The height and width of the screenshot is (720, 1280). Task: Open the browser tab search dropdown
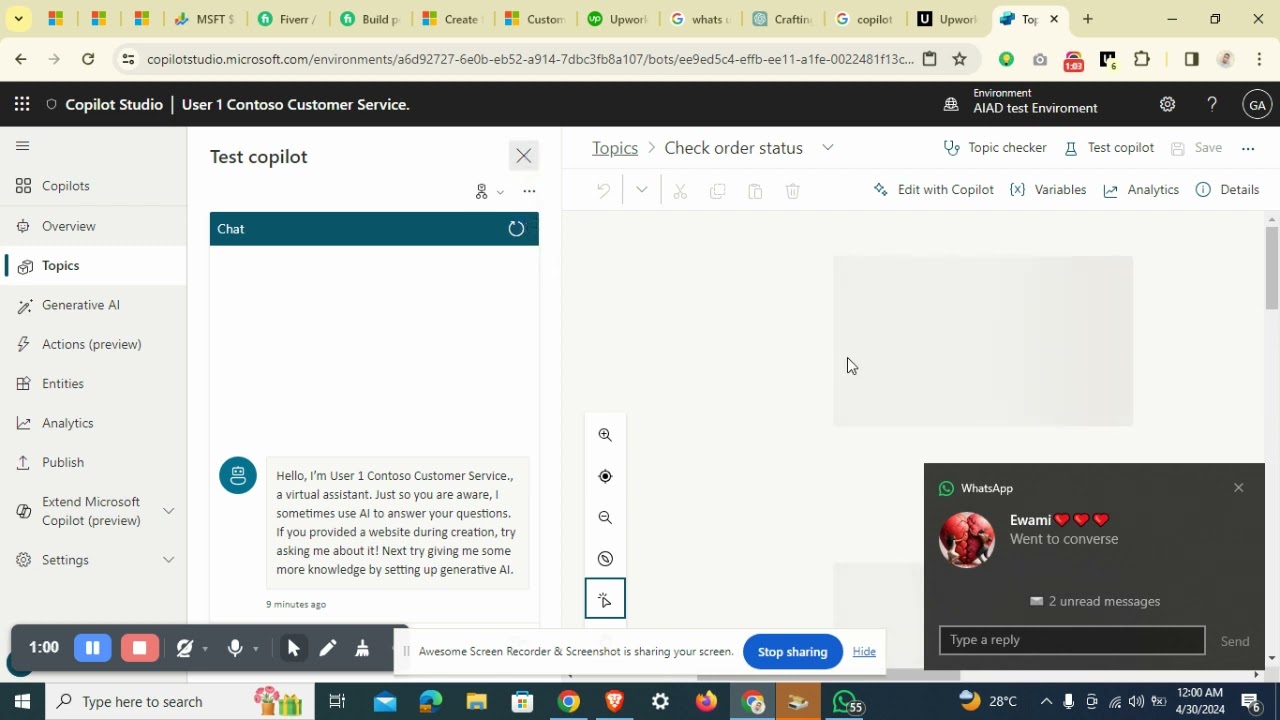(18, 19)
